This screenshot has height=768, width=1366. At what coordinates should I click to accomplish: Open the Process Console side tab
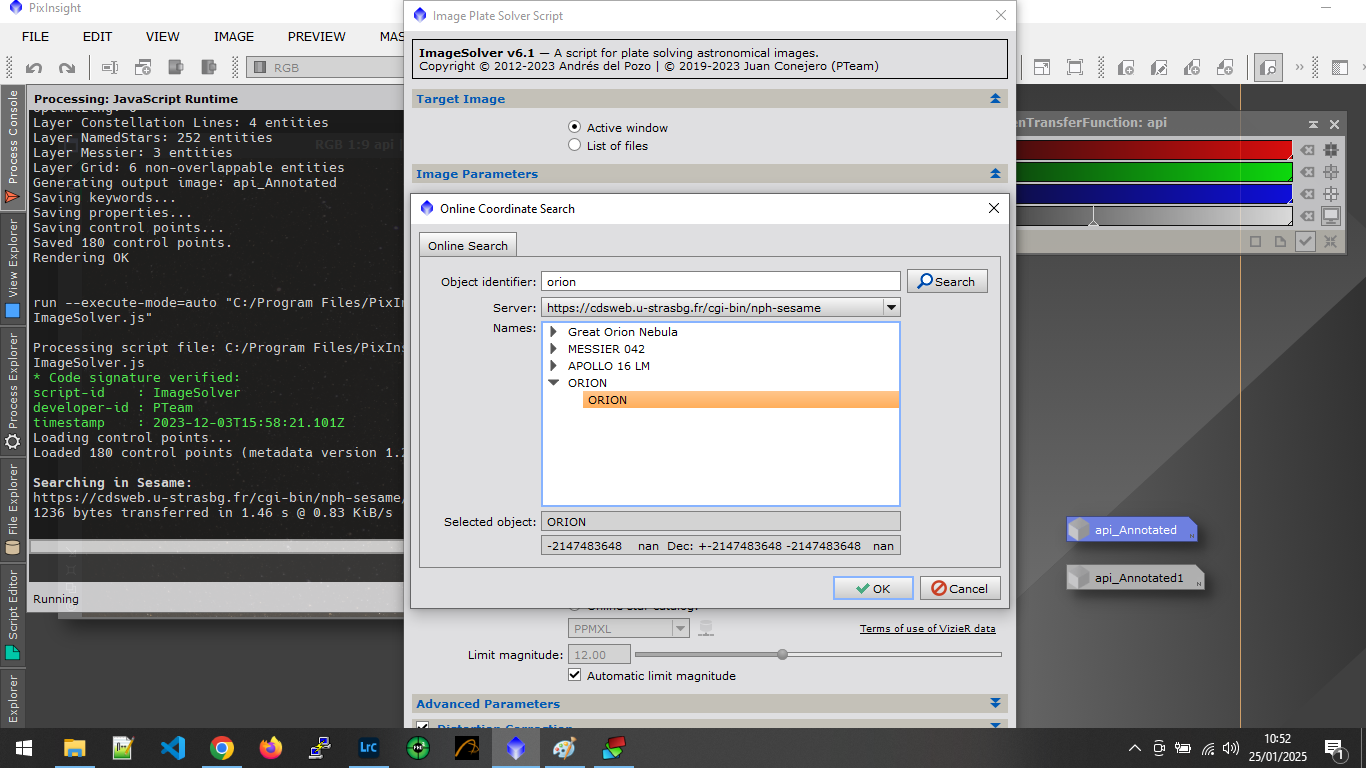coord(13,146)
